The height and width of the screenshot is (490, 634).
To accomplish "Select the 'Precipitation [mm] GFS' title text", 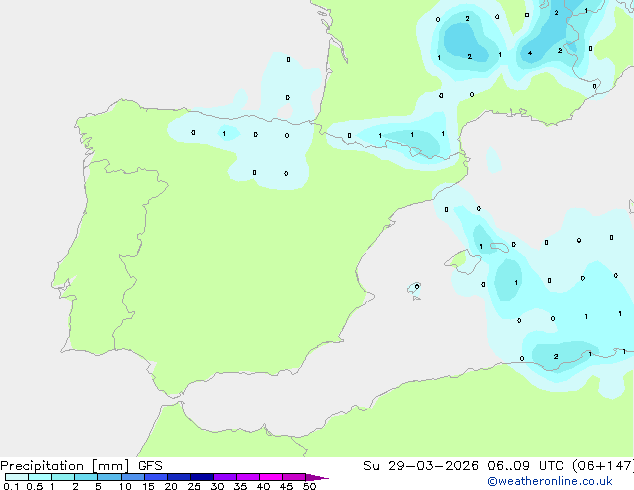I will [x=81, y=466].
